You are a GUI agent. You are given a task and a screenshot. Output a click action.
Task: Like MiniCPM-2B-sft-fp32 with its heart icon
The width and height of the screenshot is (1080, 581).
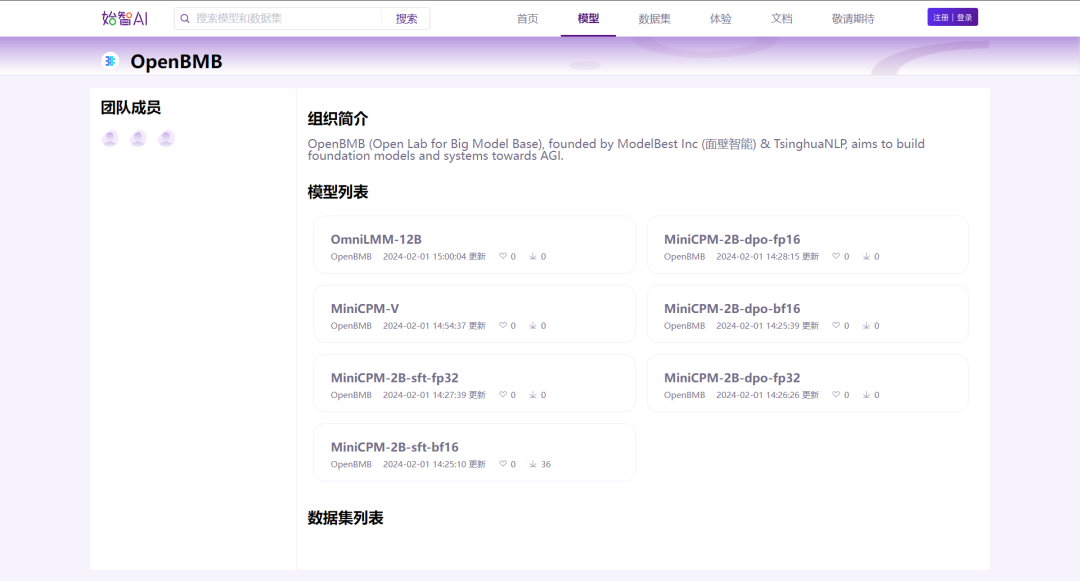(x=503, y=394)
